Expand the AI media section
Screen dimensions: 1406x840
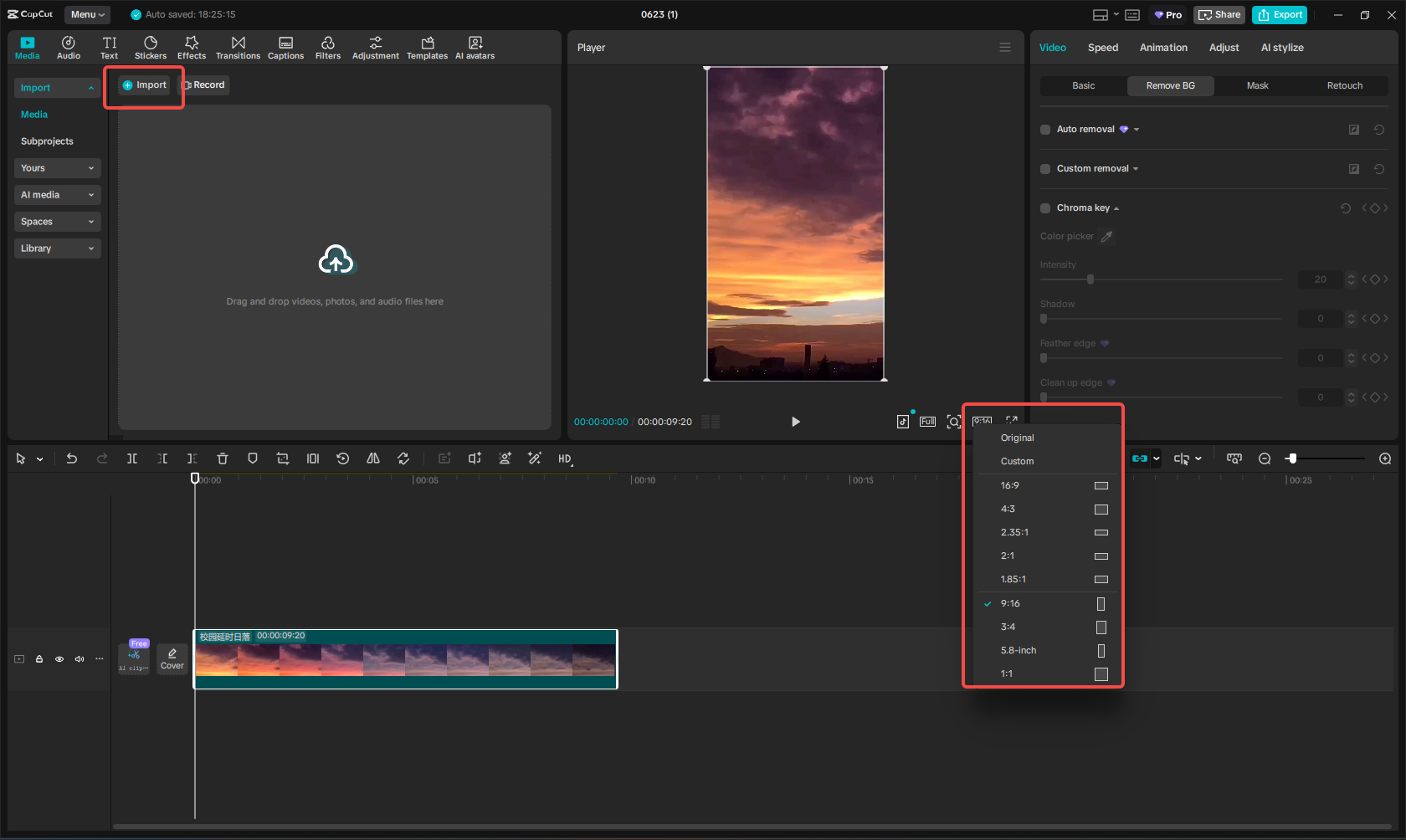click(57, 195)
